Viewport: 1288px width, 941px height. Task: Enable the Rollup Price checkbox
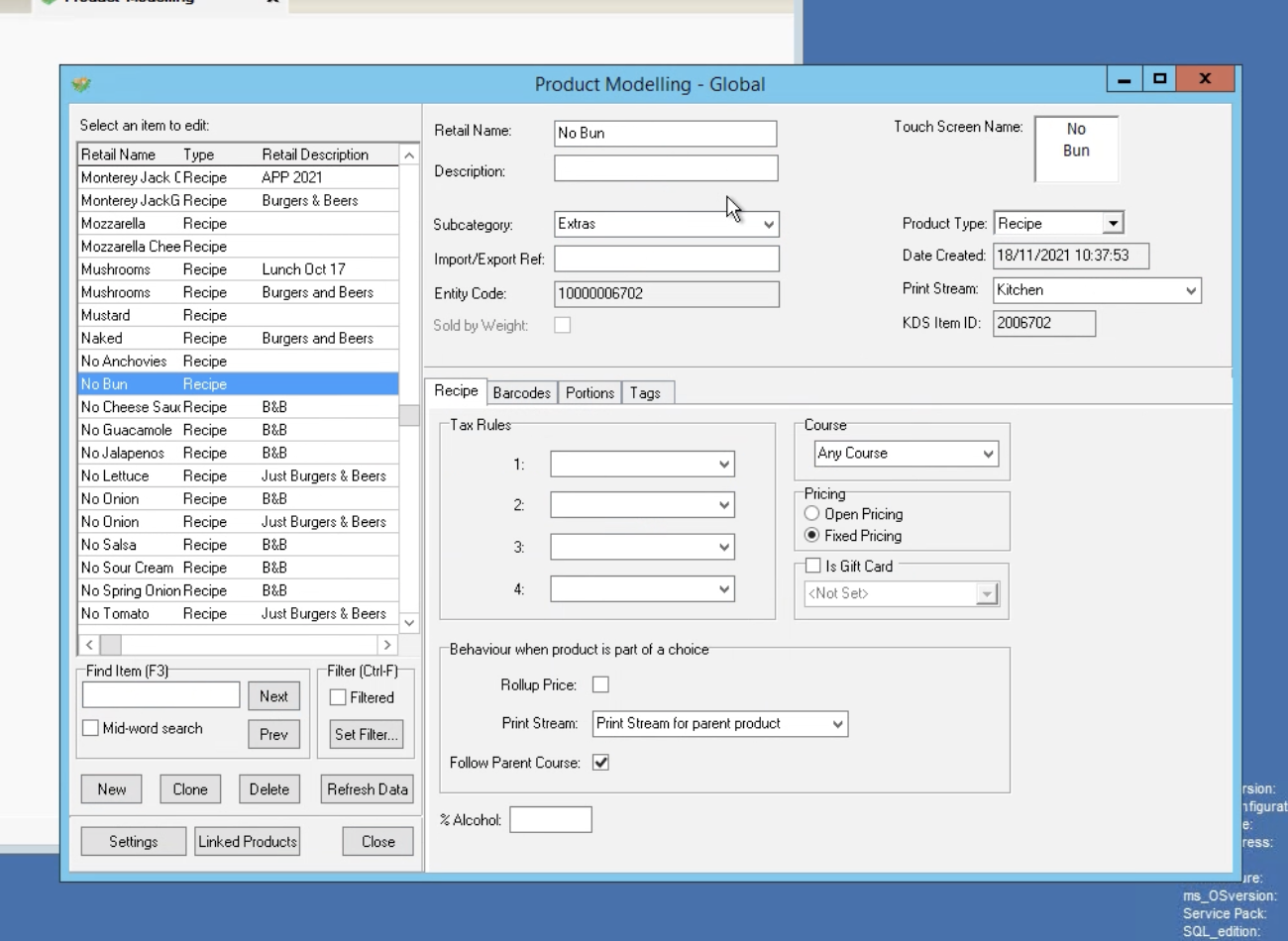coord(600,684)
